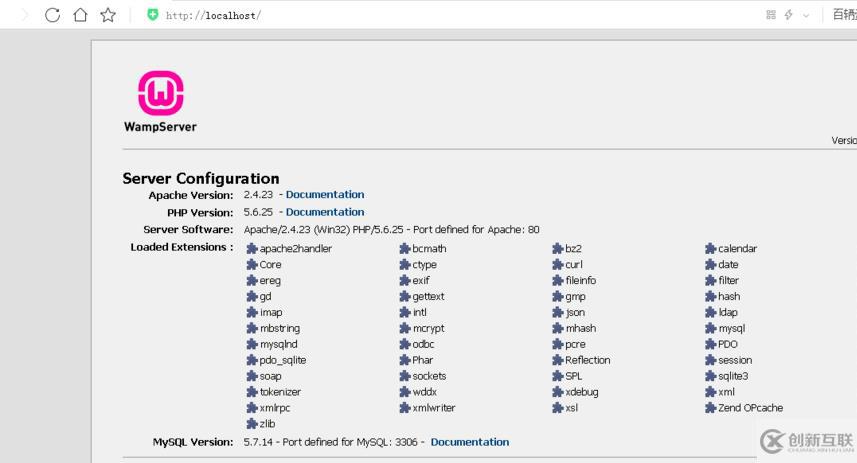
Task: Bookmark this page with the star icon
Action: 108,15
